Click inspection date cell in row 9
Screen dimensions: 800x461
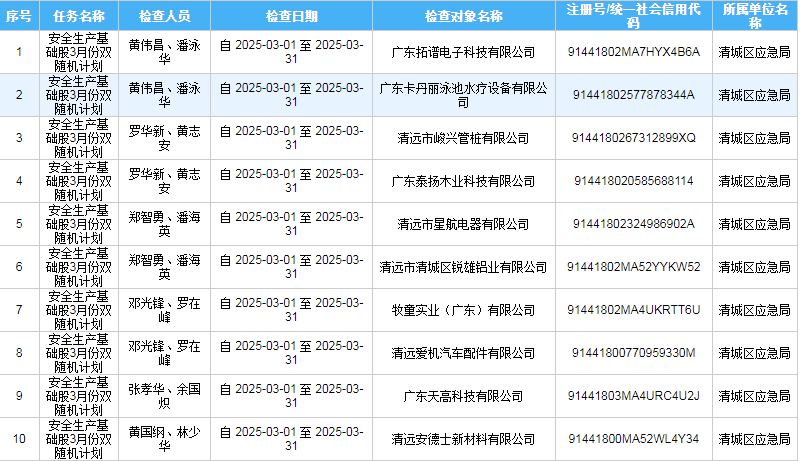click(291, 396)
